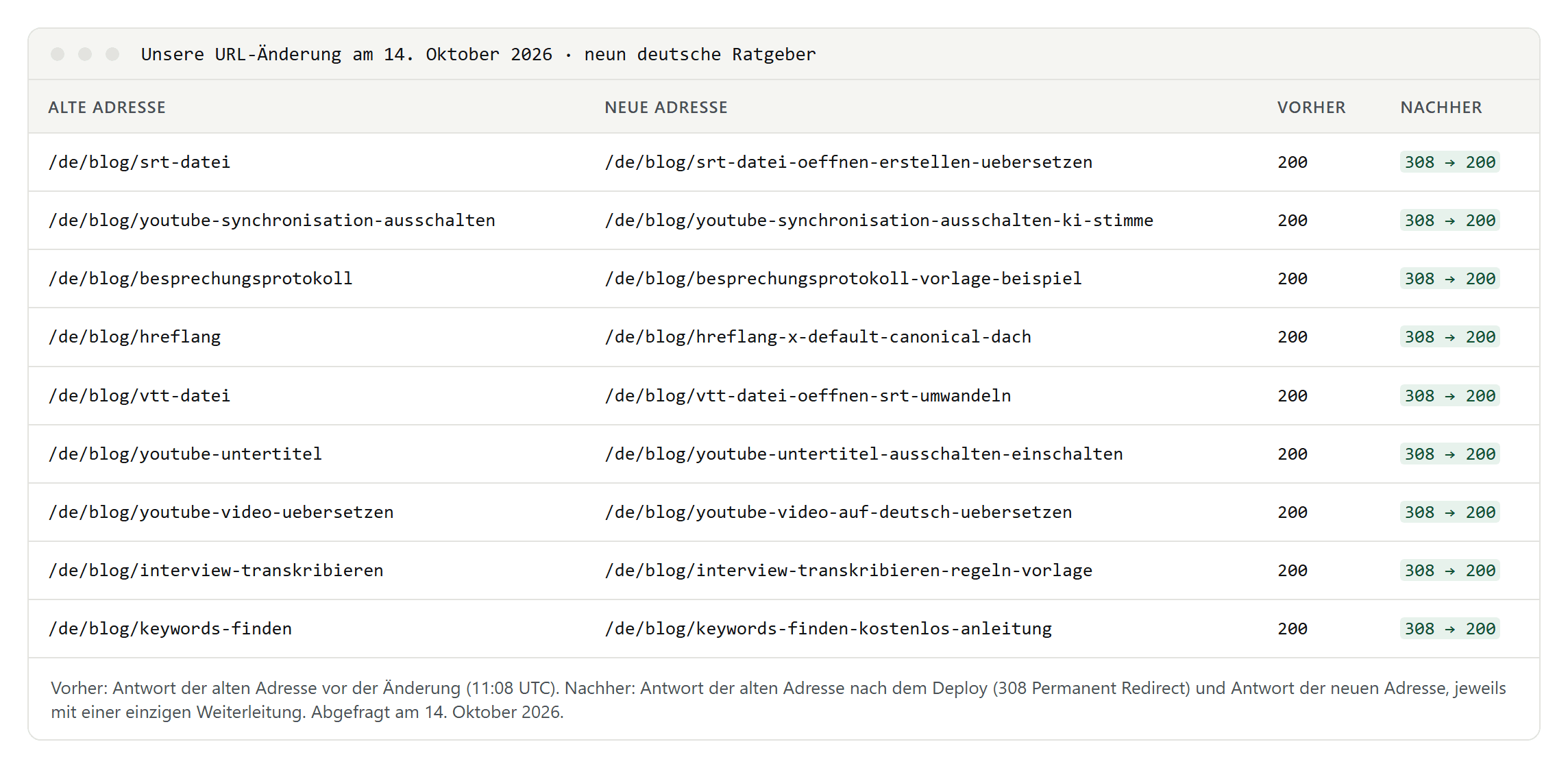Select old address /de/blog/srt-datei
Image resolution: width=1568 pixels, height=768 pixels.
point(140,162)
